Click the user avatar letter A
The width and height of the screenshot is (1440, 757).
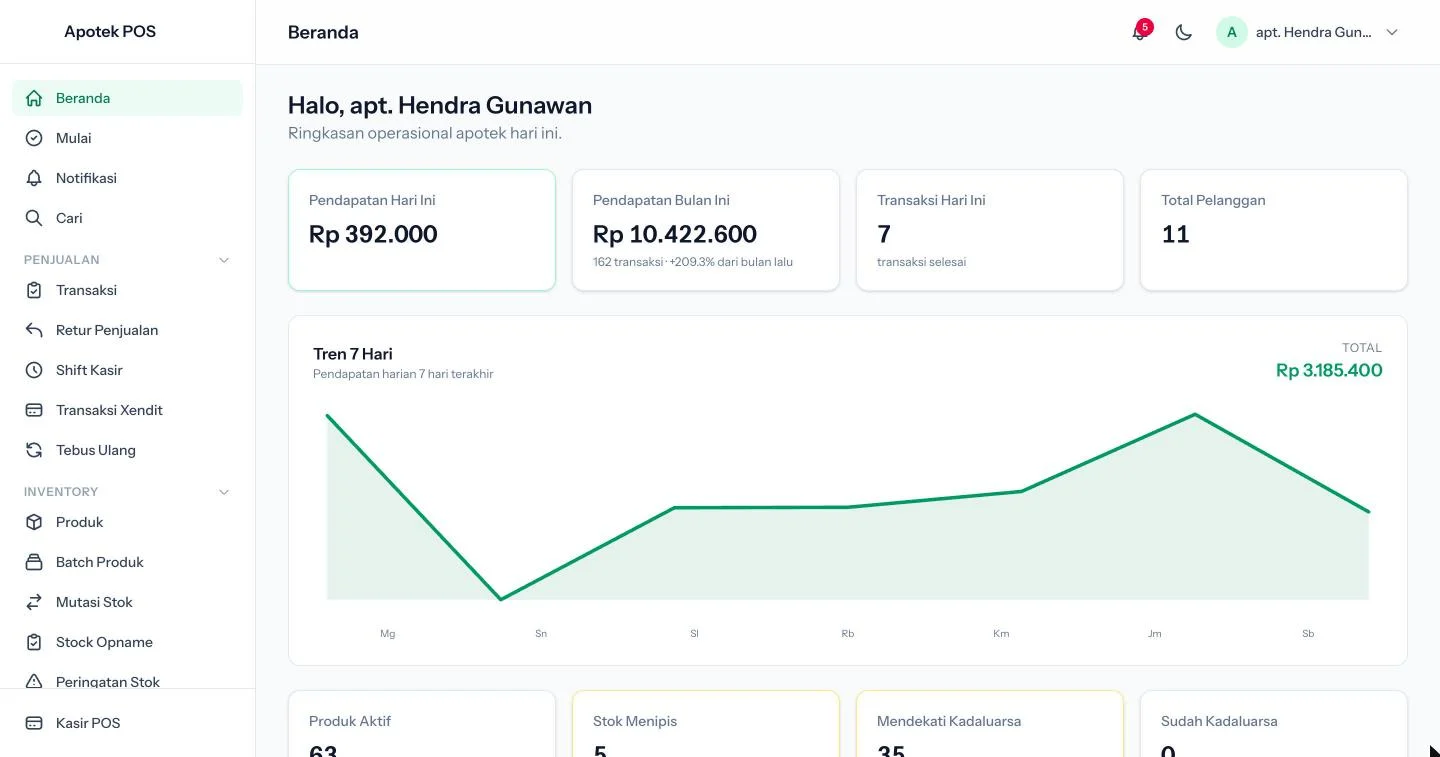(1232, 32)
